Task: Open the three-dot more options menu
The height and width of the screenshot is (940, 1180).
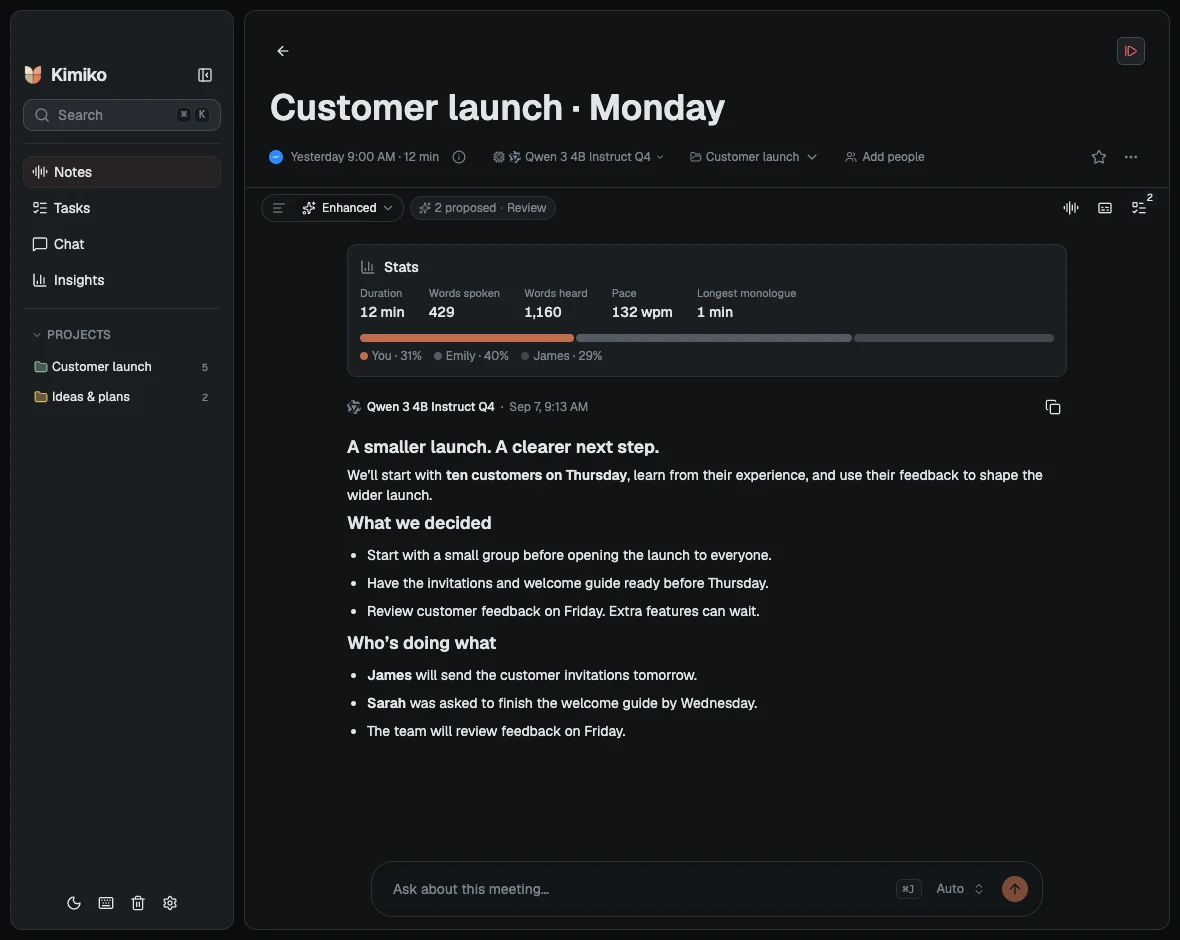Action: click(1130, 157)
